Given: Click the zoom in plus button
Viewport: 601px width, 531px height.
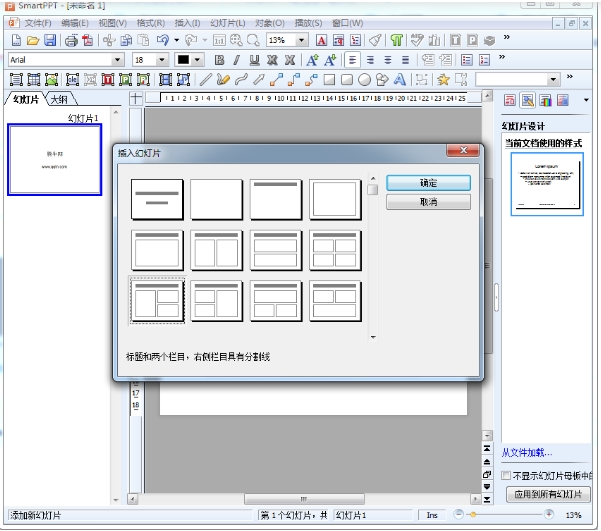Looking at the screenshot, I should click(549, 515).
